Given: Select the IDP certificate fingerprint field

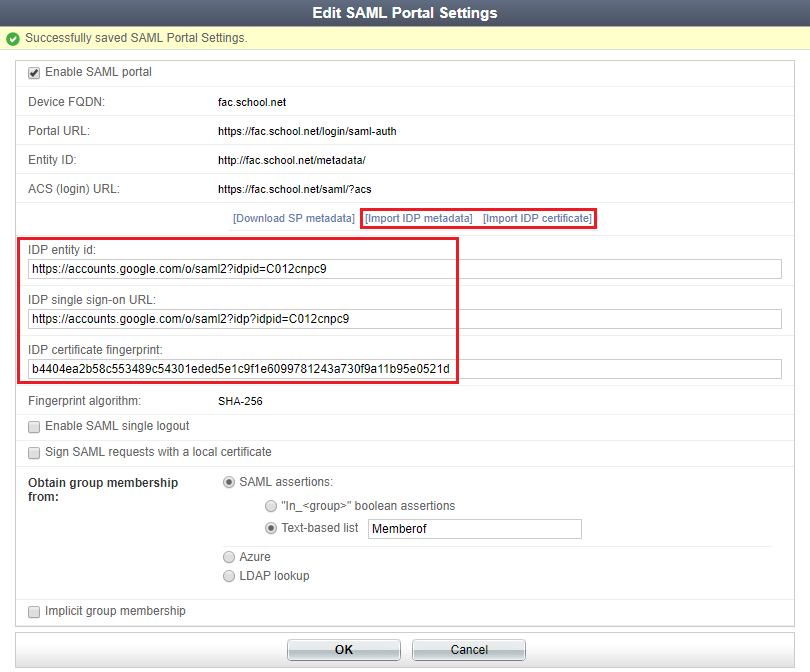Looking at the screenshot, I should (x=405, y=369).
